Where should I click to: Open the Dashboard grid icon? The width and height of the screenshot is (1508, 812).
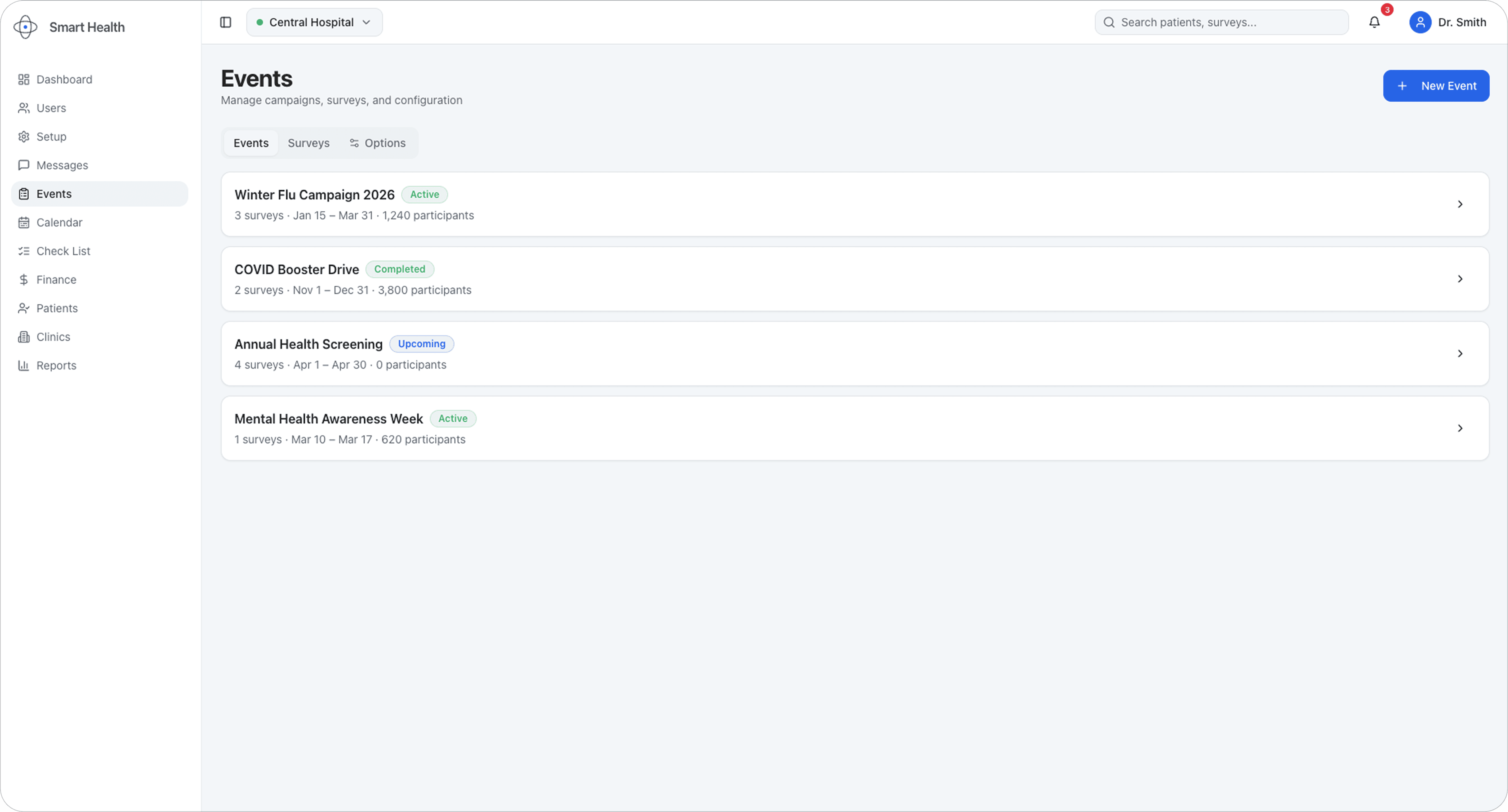(x=23, y=80)
